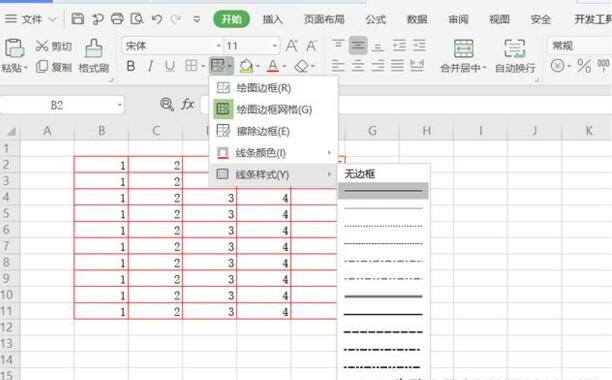Viewport: 612px width, 380px height.
Task: Click the export icon next to Save
Action: coord(98,19)
